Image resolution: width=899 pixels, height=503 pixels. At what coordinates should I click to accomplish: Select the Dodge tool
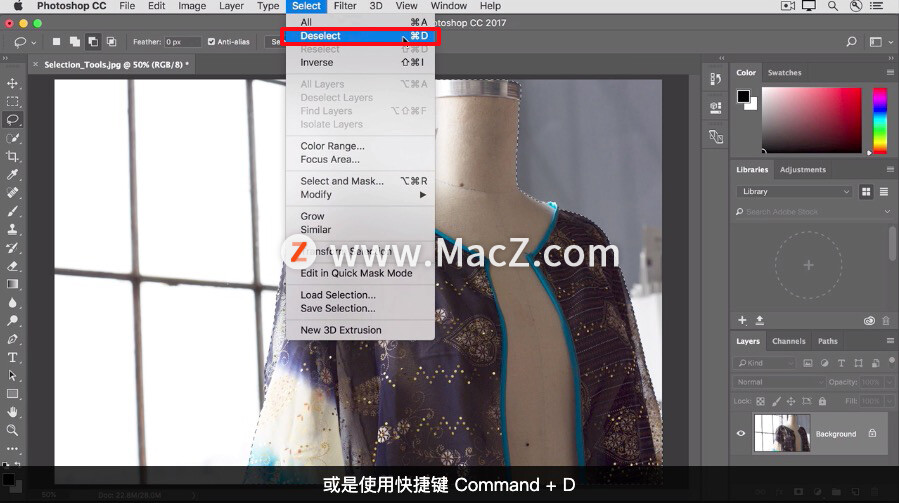(x=12, y=321)
